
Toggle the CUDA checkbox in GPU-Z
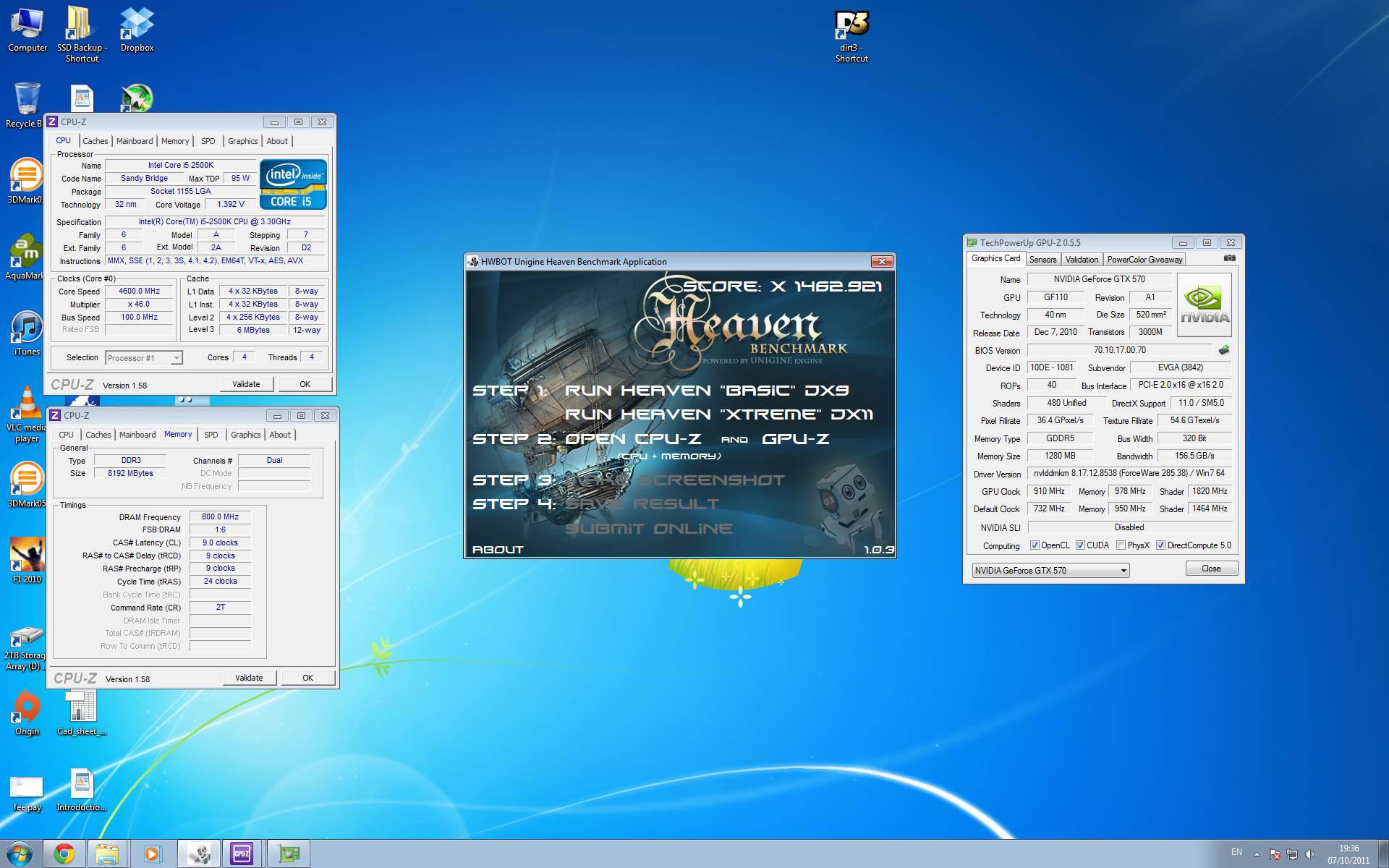[x=1080, y=545]
